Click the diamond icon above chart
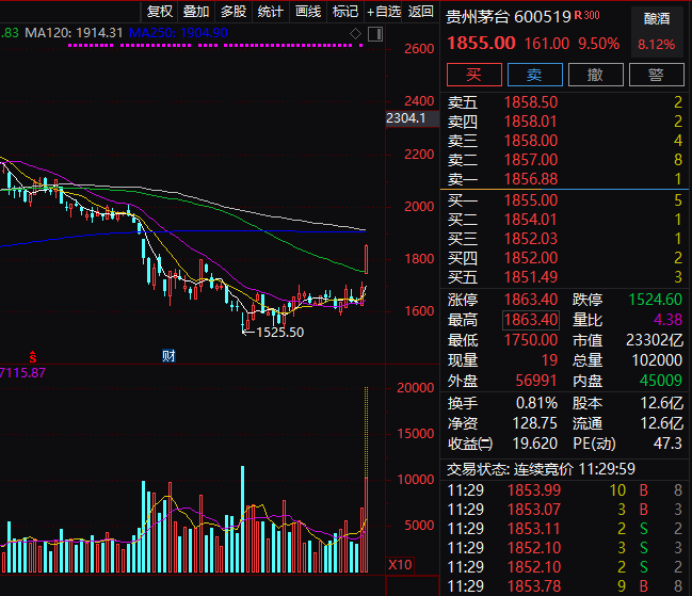Screen dimensions: 693x597 point(355,34)
